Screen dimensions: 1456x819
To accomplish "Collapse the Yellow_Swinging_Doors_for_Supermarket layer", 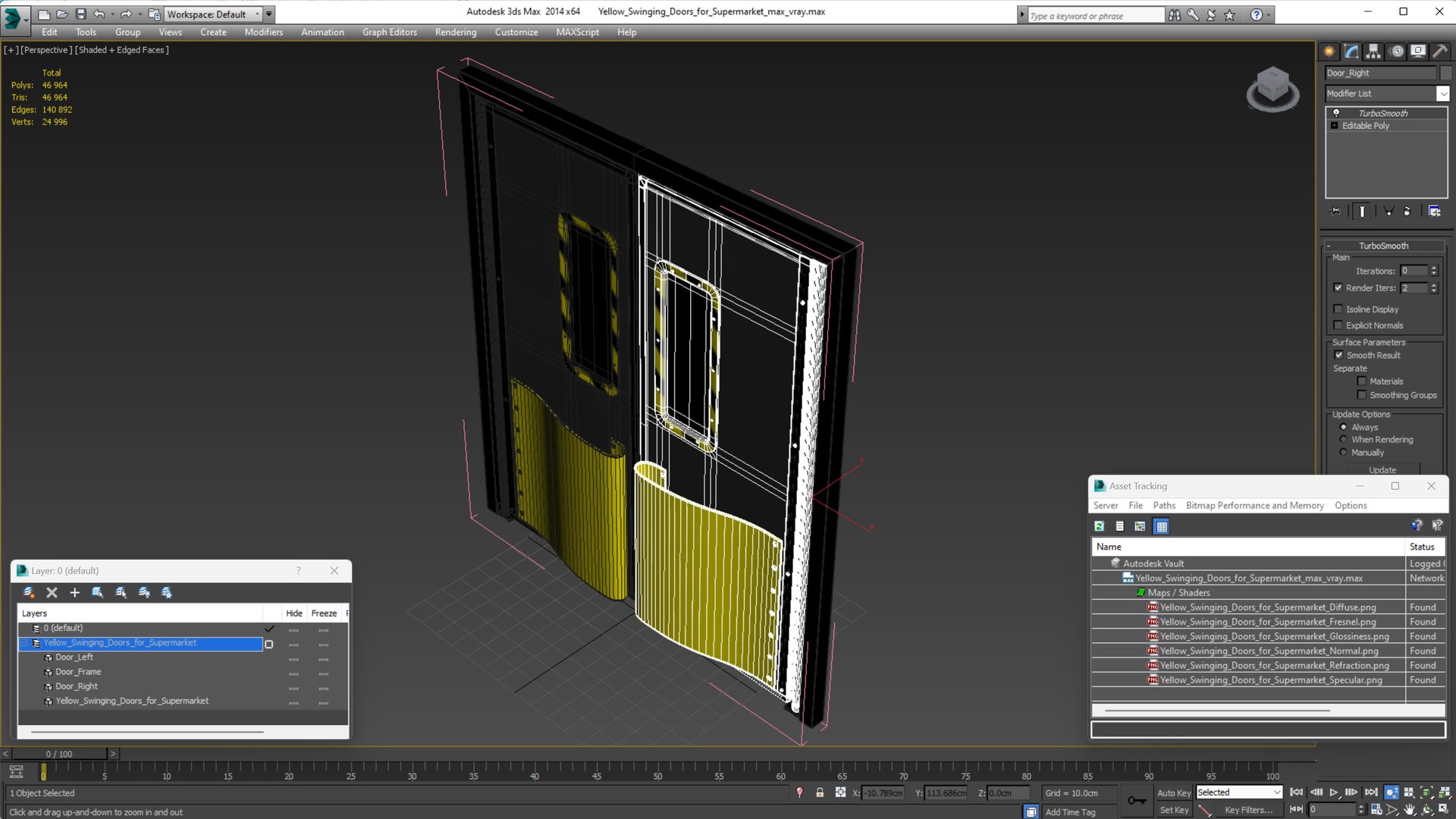I will (x=24, y=643).
